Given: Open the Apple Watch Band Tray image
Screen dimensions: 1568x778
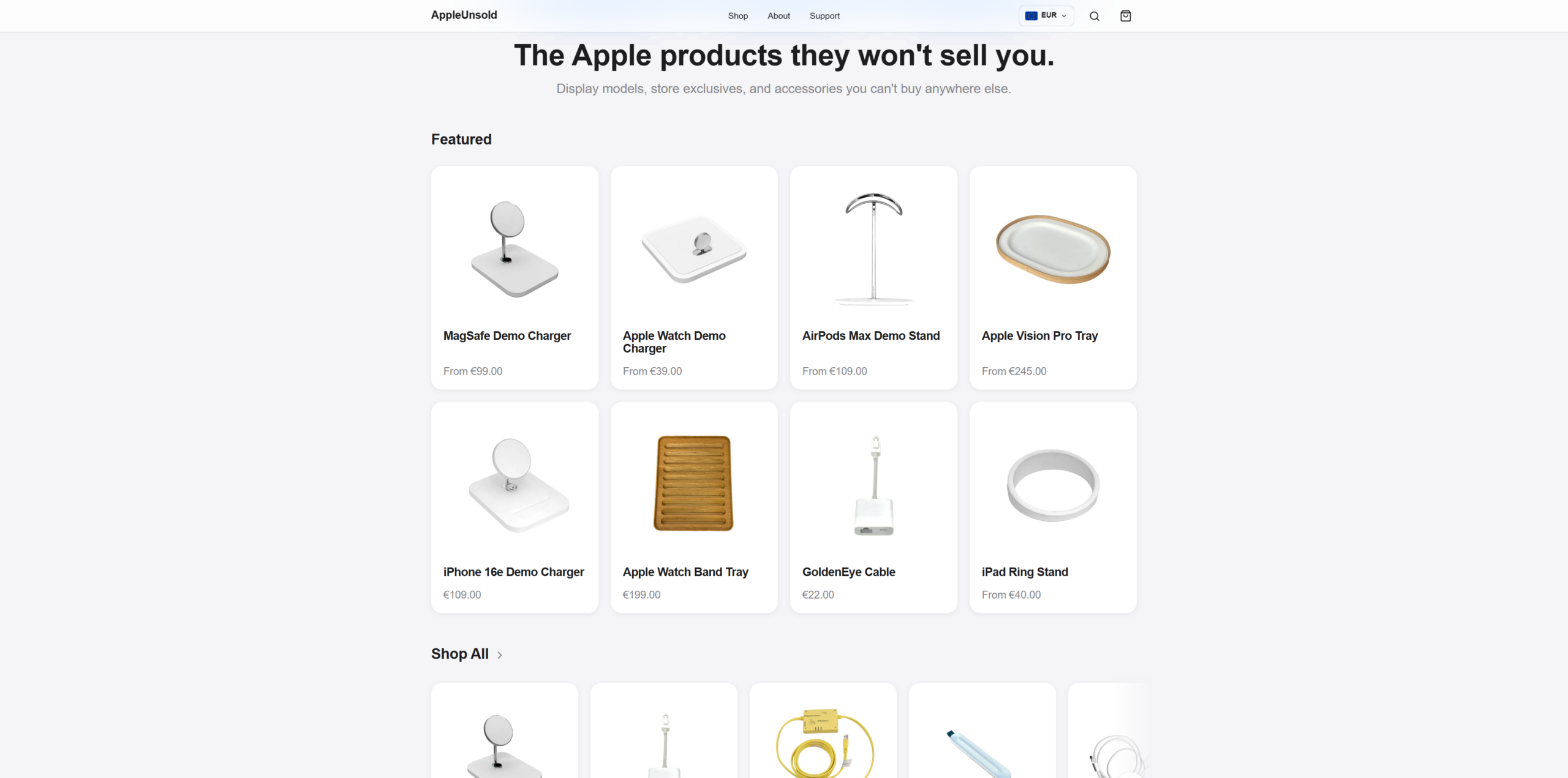Looking at the screenshot, I should click(x=694, y=483).
